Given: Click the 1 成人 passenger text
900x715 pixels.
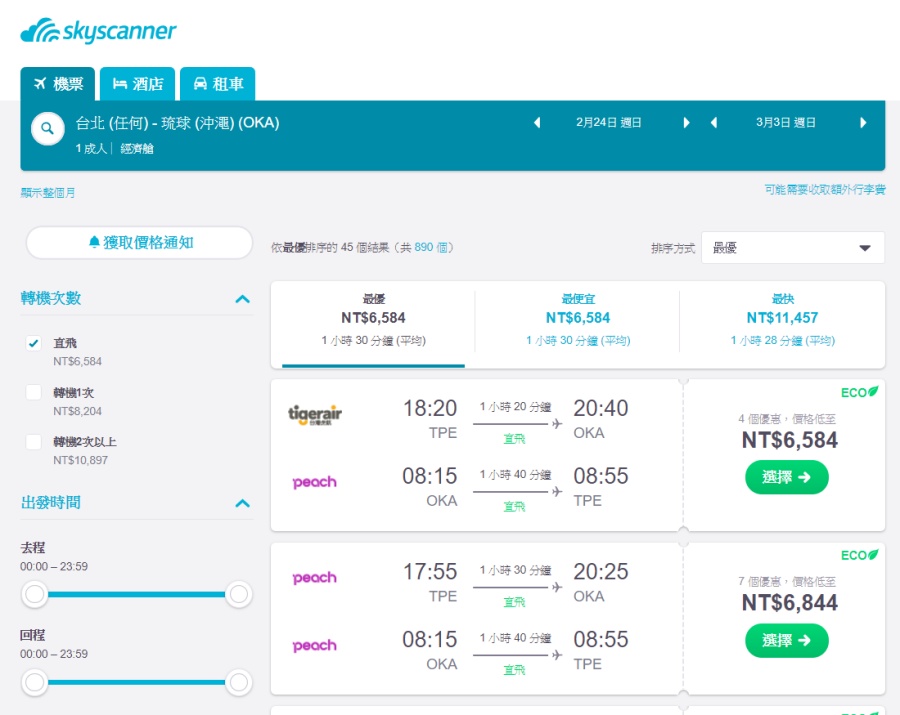Looking at the screenshot, I should 91,149.
